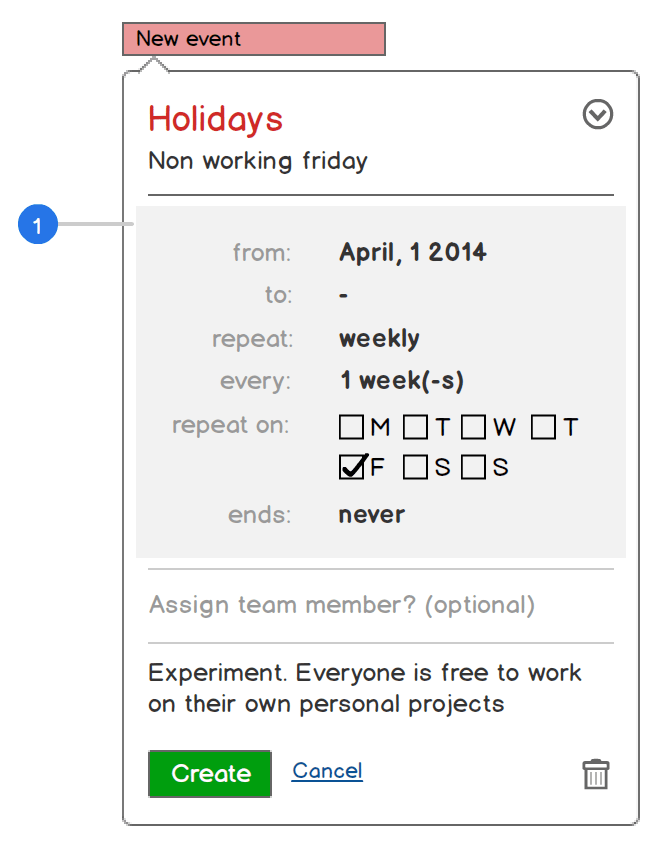Delete the event using the trash icon
The image size is (670, 850).
pyautogui.click(x=595, y=774)
